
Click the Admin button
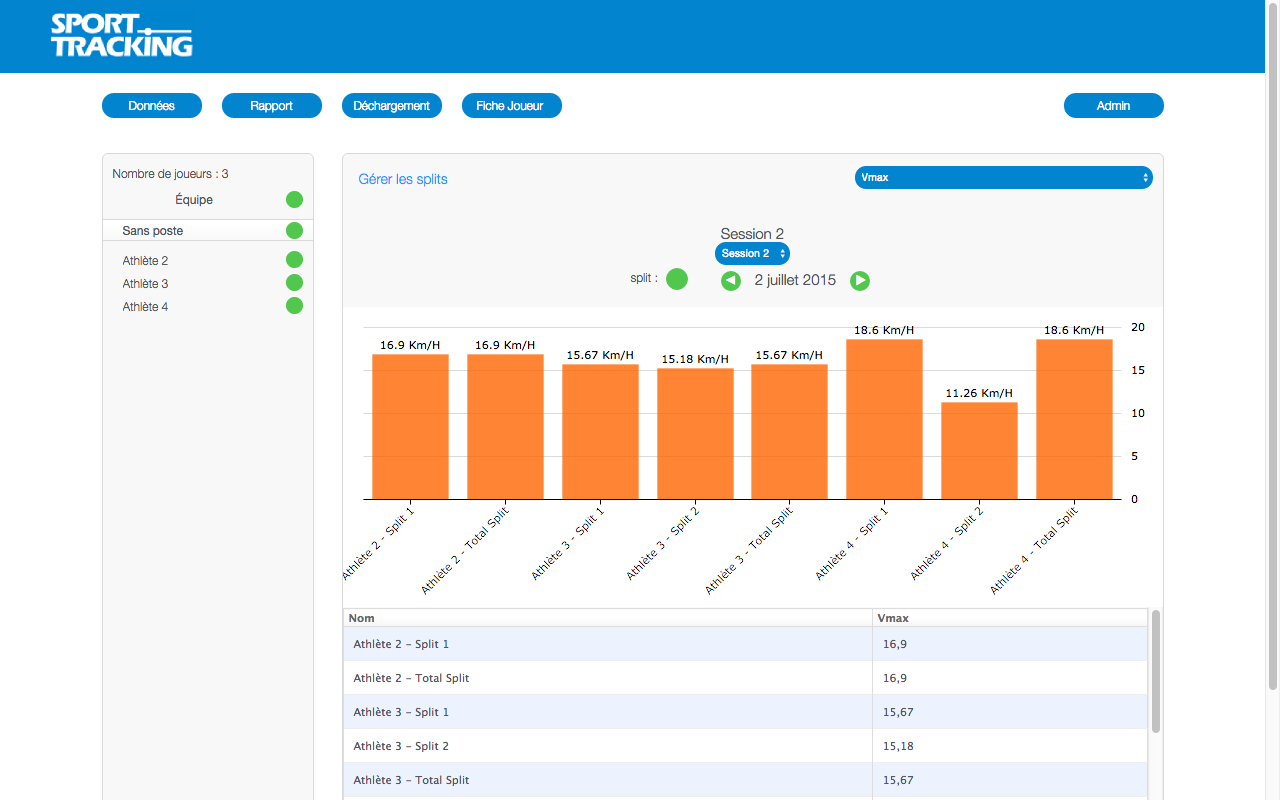coord(1113,106)
